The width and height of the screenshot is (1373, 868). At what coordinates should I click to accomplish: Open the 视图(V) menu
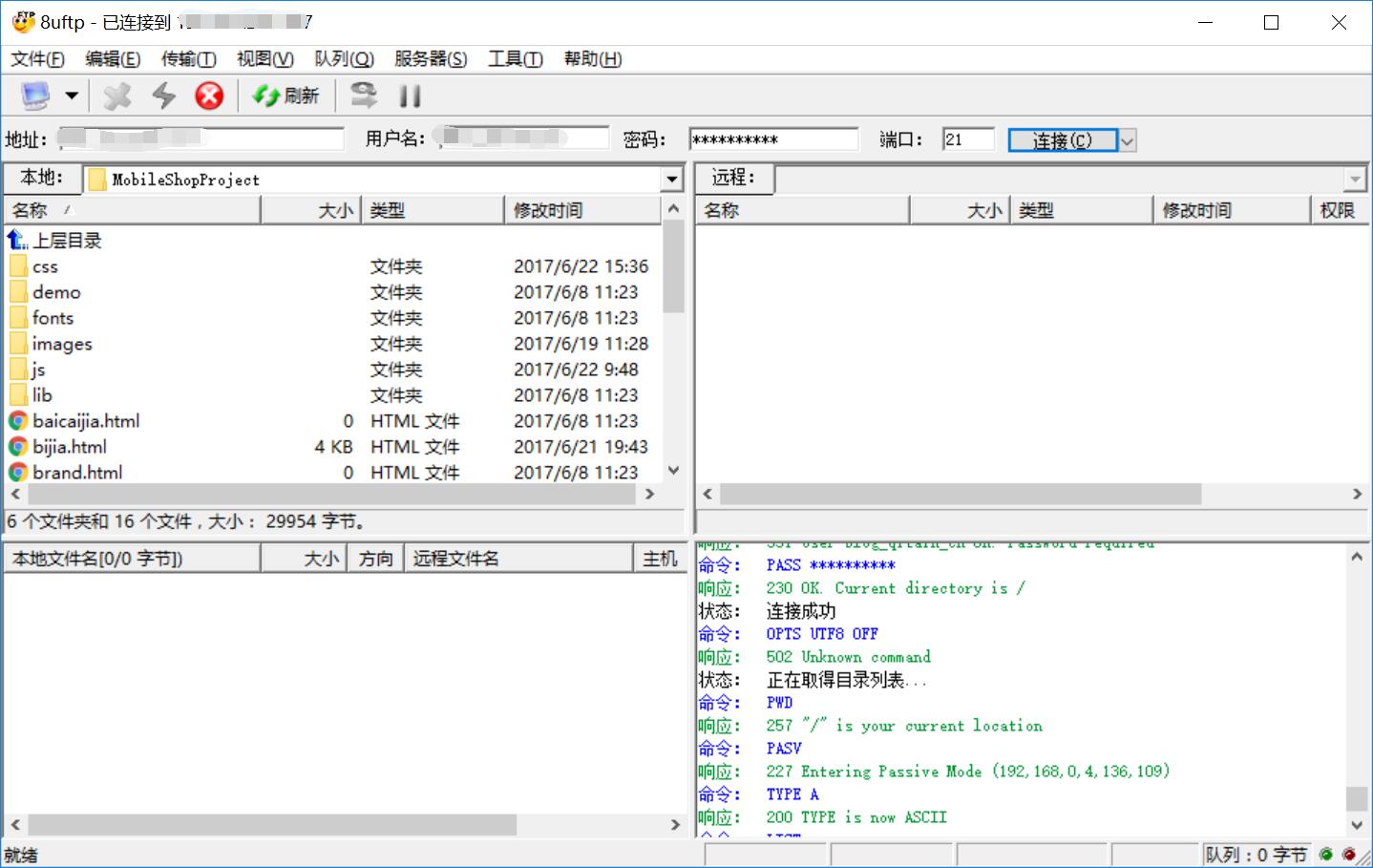(x=265, y=59)
